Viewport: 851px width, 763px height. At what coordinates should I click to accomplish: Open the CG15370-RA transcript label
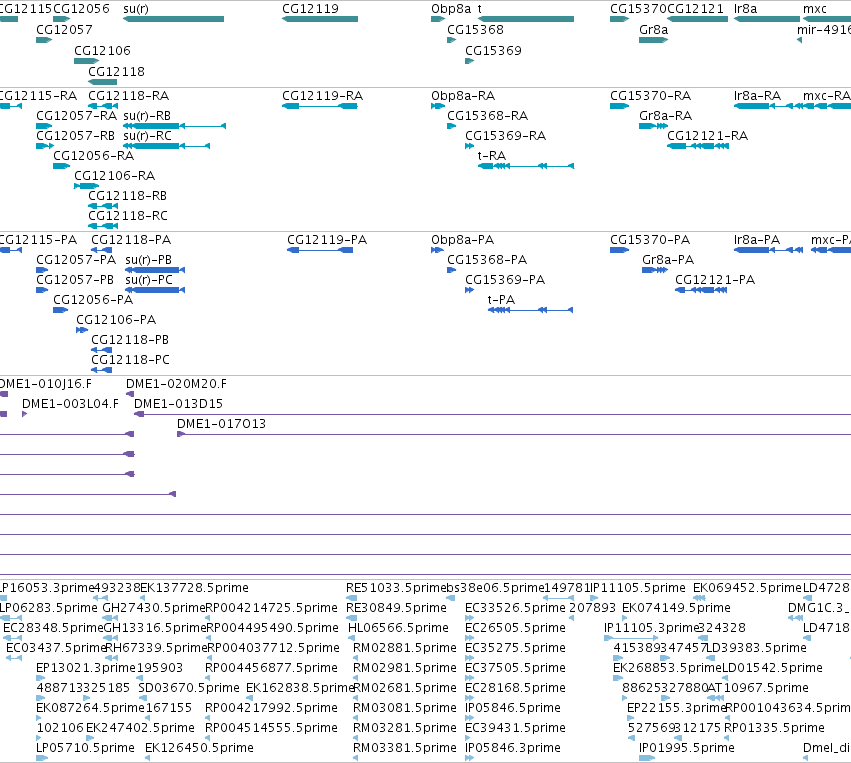pos(650,96)
